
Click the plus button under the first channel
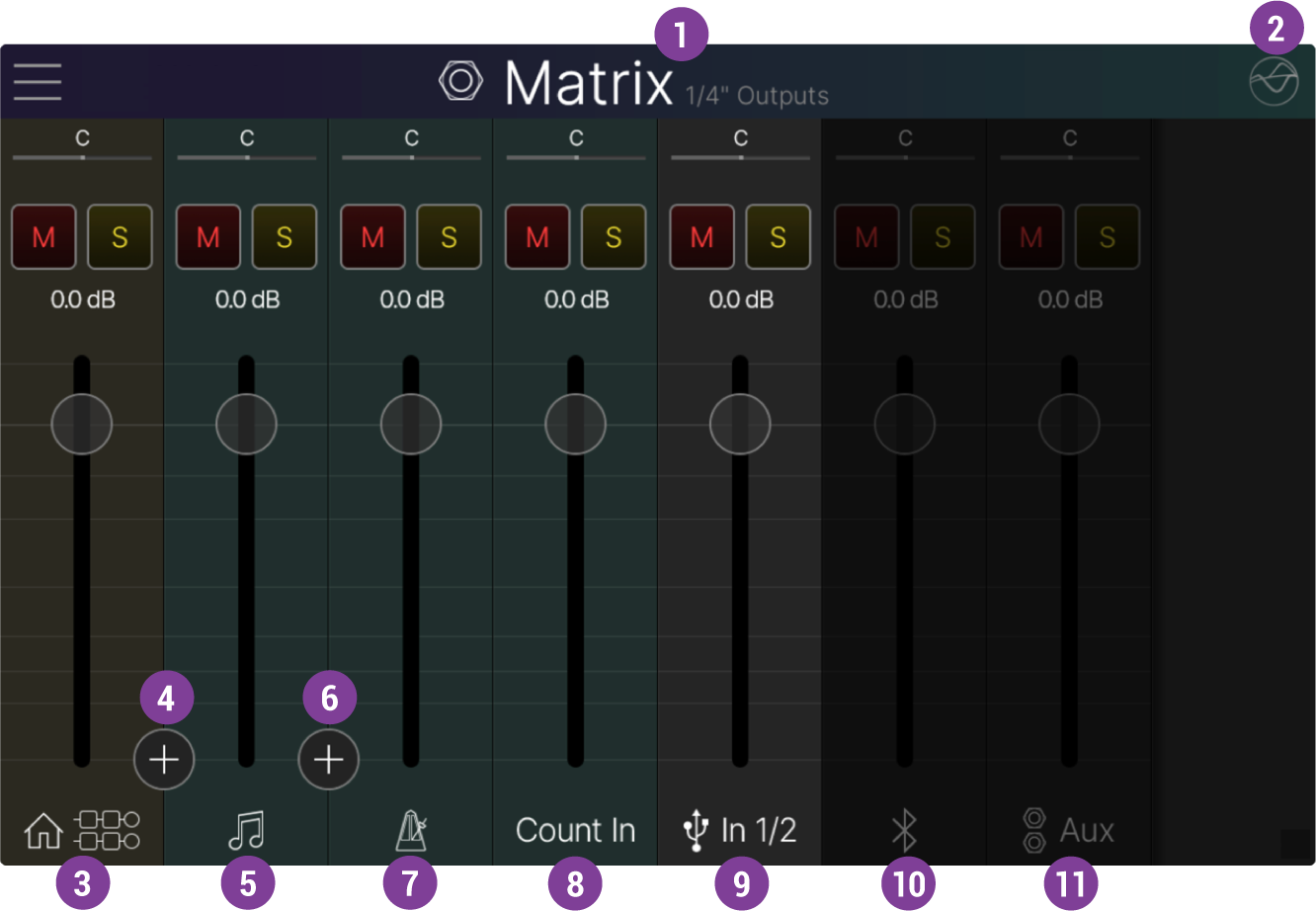pyautogui.click(x=164, y=759)
